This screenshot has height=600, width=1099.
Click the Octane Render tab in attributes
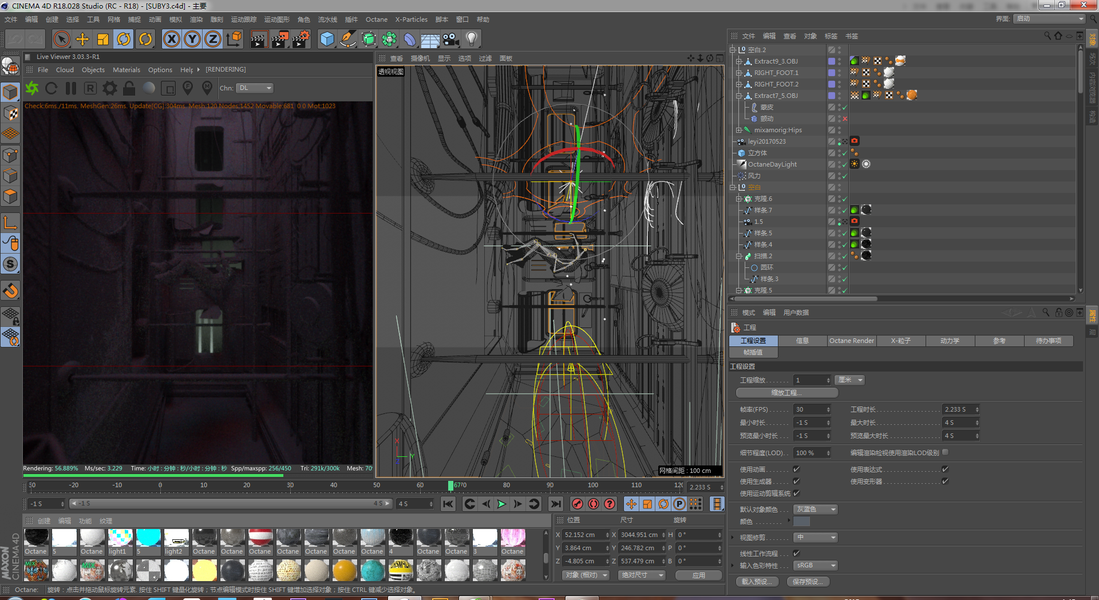coord(852,341)
